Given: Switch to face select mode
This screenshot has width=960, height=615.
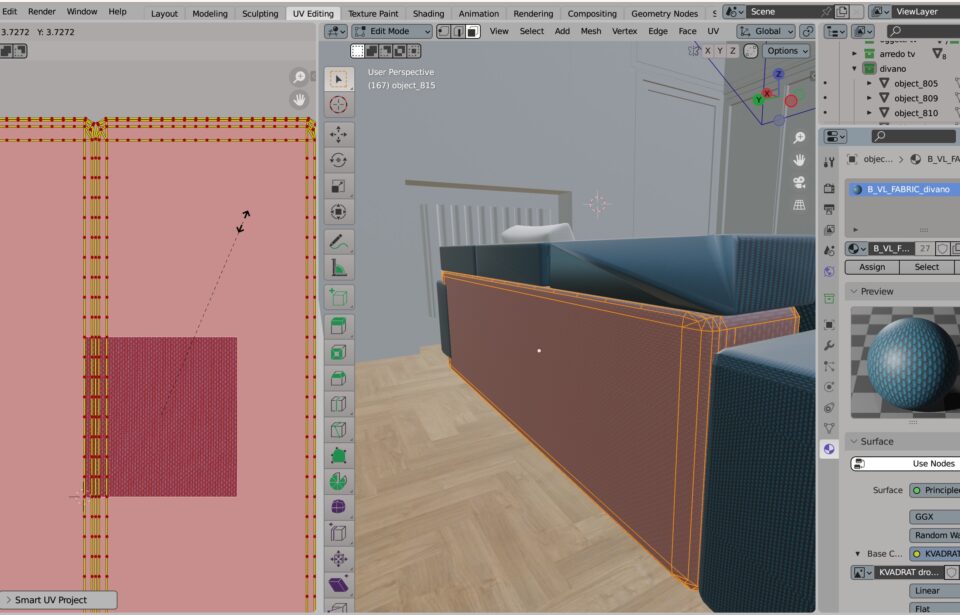Looking at the screenshot, I should coord(473,31).
